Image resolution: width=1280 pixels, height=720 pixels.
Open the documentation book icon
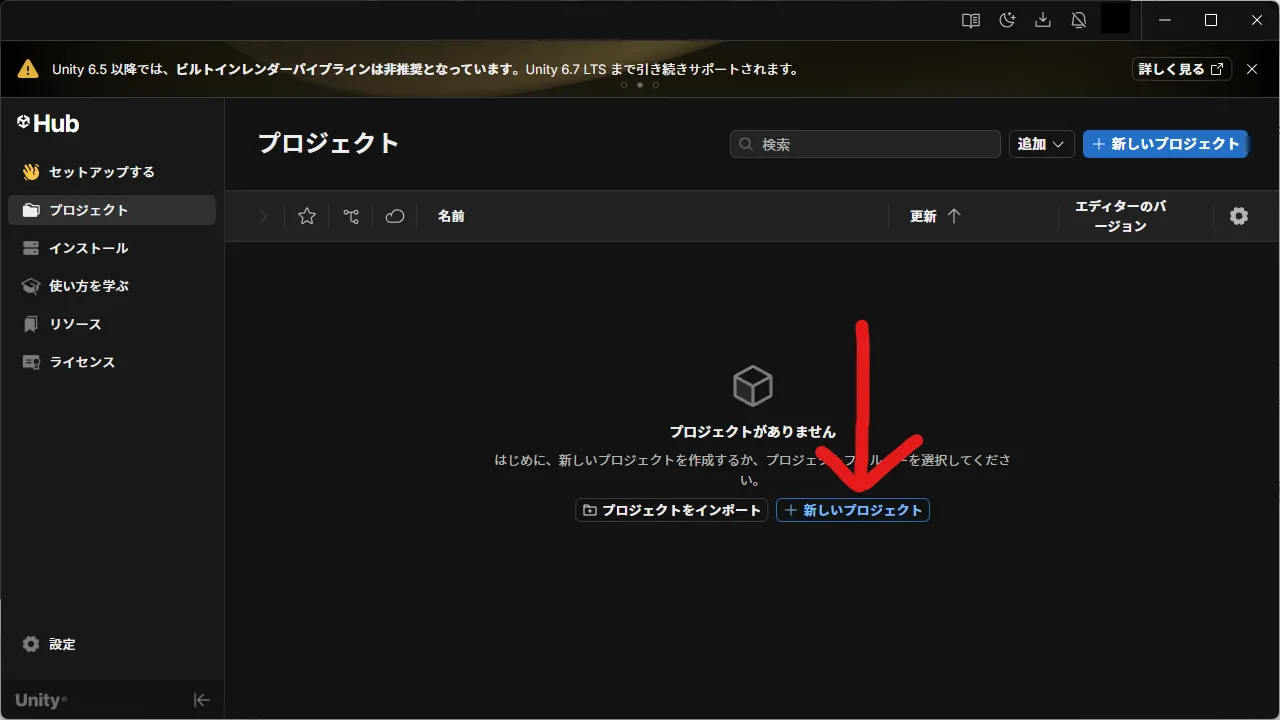[x=969, y=19]
